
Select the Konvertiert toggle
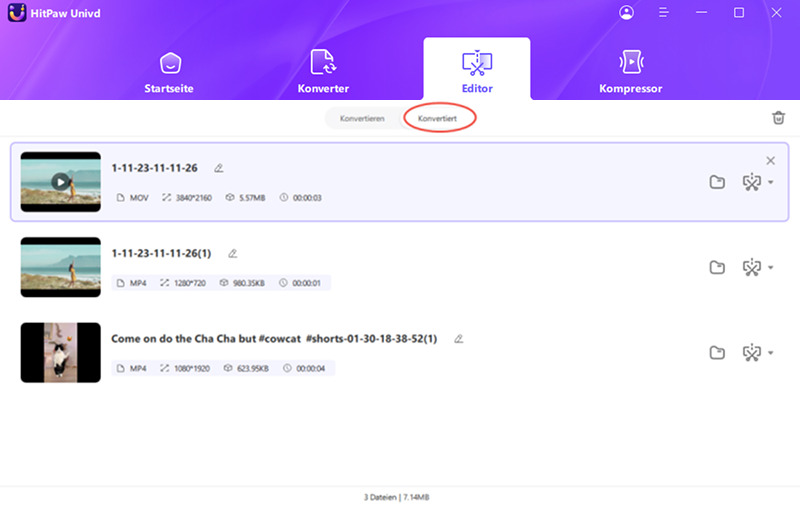(438, 118)
